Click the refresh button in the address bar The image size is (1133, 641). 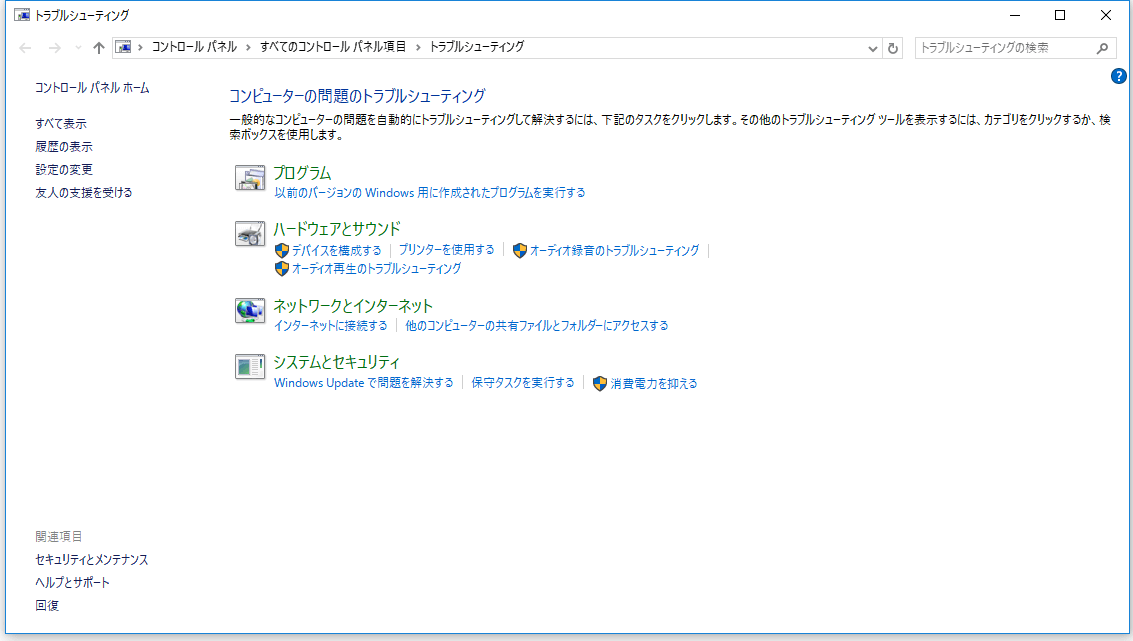click(893, 47)
